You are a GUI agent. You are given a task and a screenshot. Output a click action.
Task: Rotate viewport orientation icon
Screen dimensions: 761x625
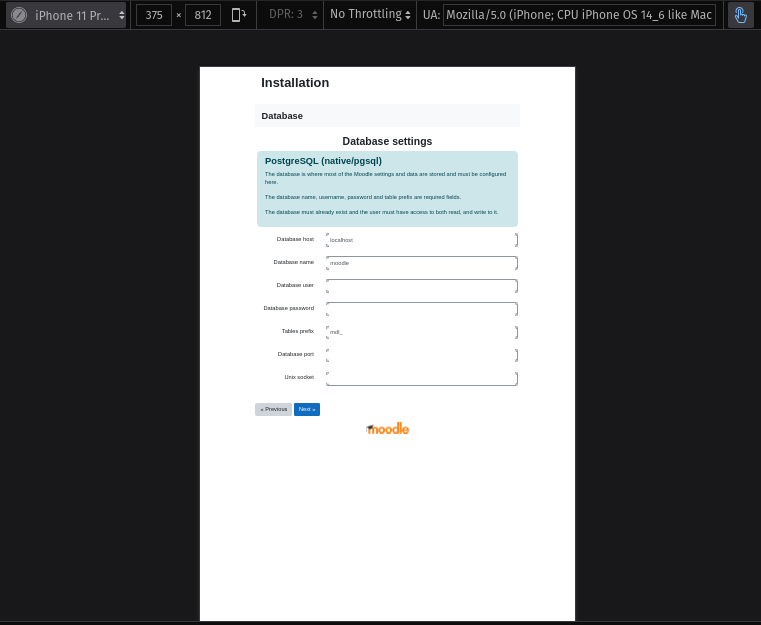click(238, 15)
